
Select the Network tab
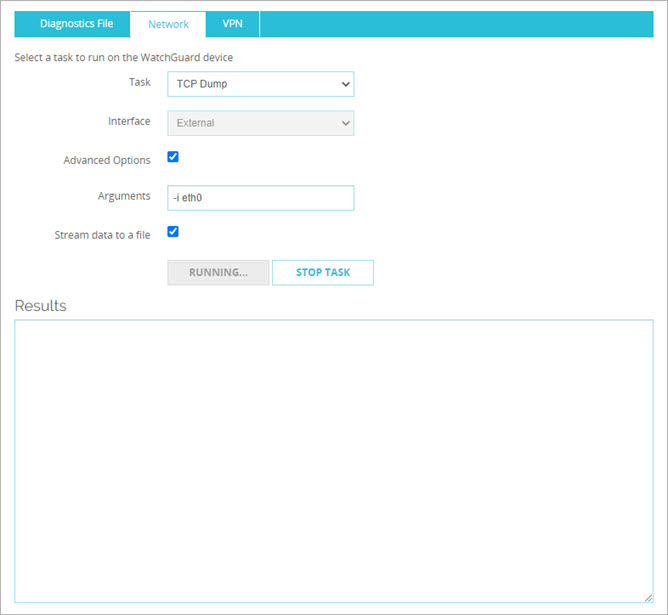point(168,24)
